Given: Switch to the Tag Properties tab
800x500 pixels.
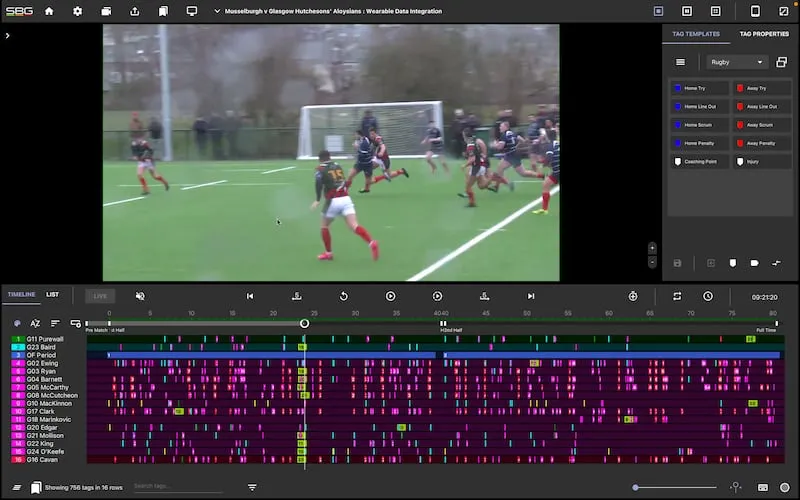Looking at the screenshot, I should point(764,34).
